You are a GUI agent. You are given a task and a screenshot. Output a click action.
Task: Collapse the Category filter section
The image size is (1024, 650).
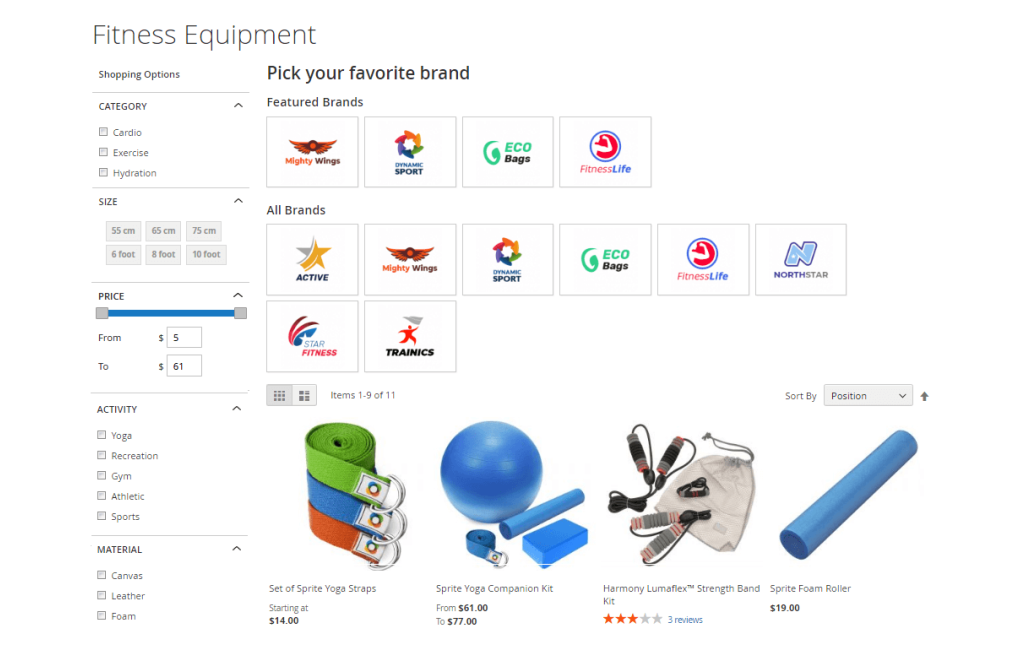click(238, 106)
